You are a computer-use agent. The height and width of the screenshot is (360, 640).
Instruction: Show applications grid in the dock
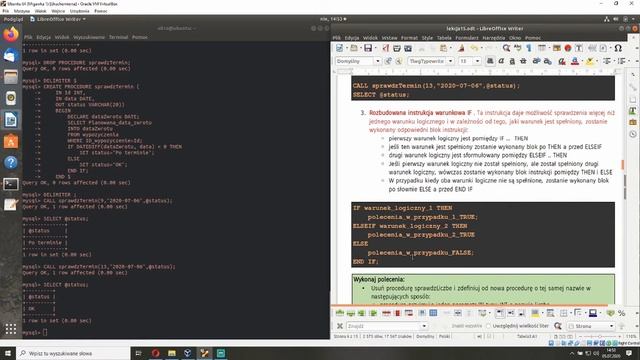click(11, 329)
